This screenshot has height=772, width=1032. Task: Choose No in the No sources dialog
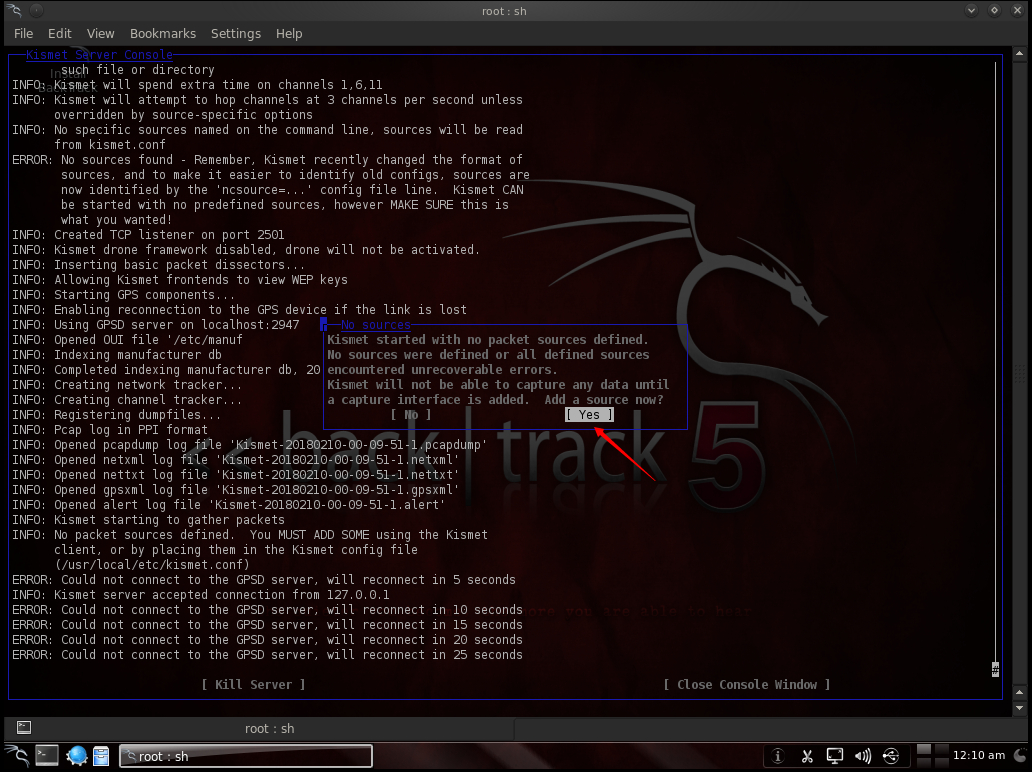pos(411,415)
